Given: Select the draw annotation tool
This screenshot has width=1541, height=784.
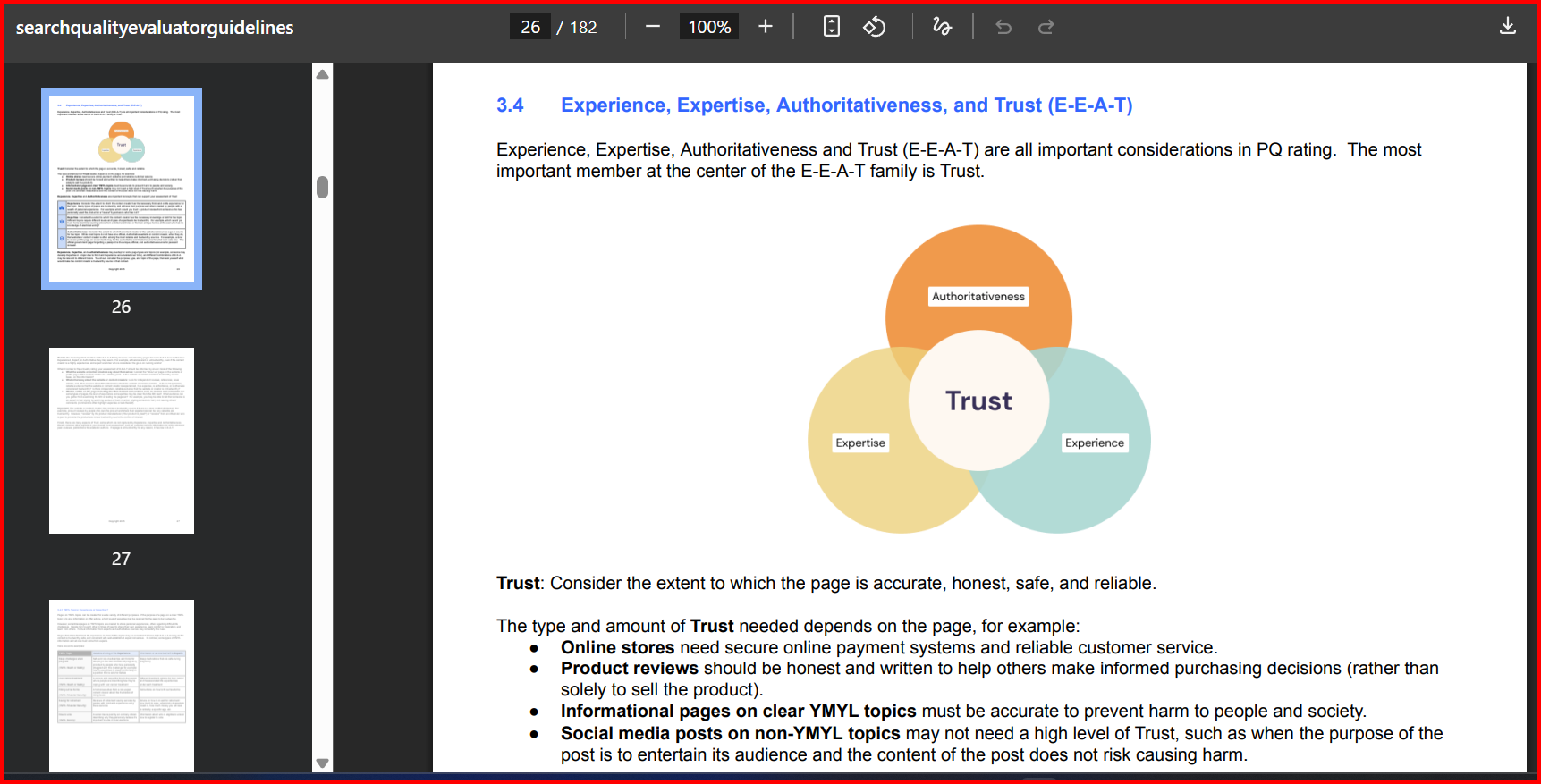Looking at the screenshot, I should [942, 27].
